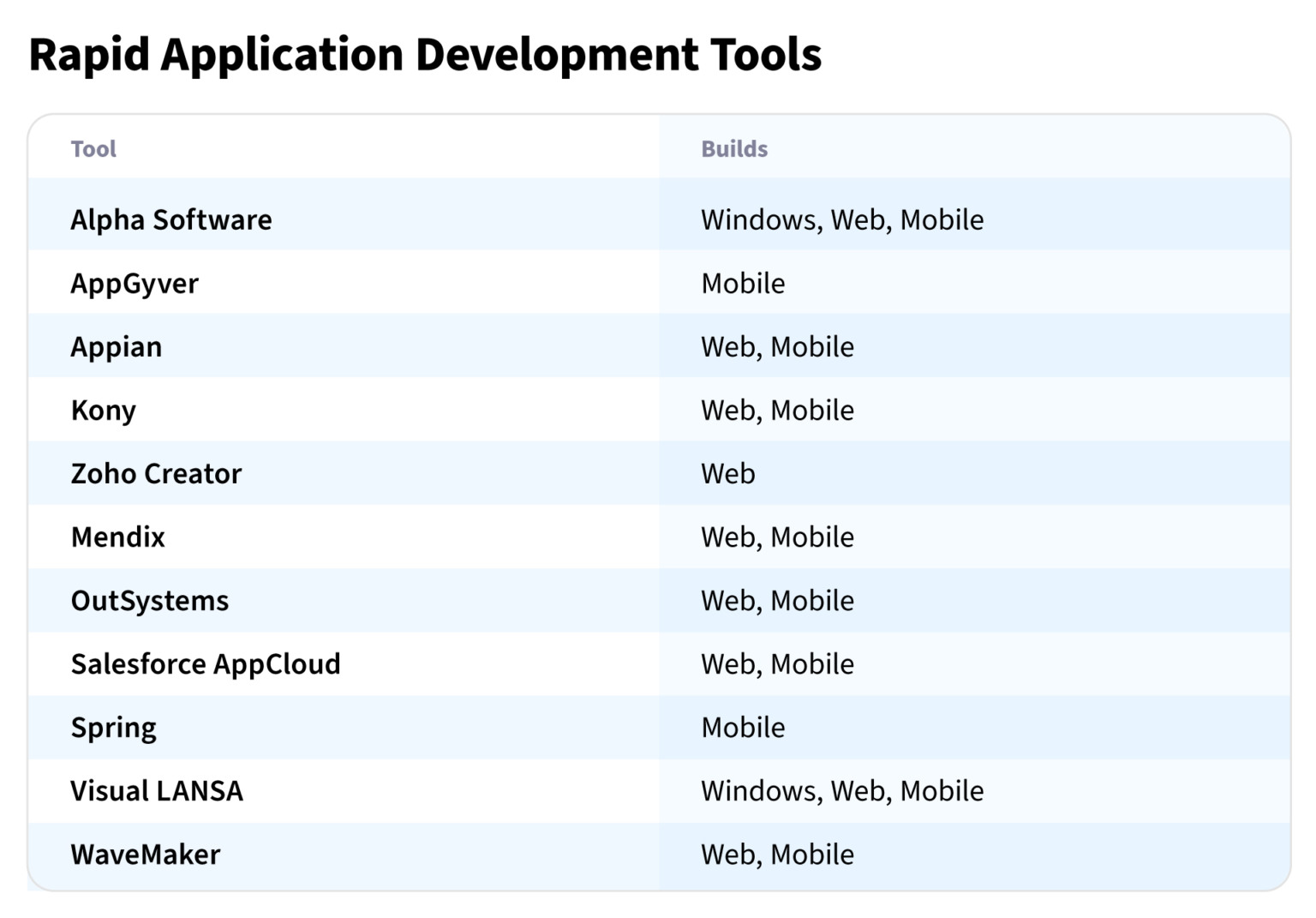Select the Web cell beside Zoho Creator
The width and height of the screenshot is (1316, 918).
727,473
